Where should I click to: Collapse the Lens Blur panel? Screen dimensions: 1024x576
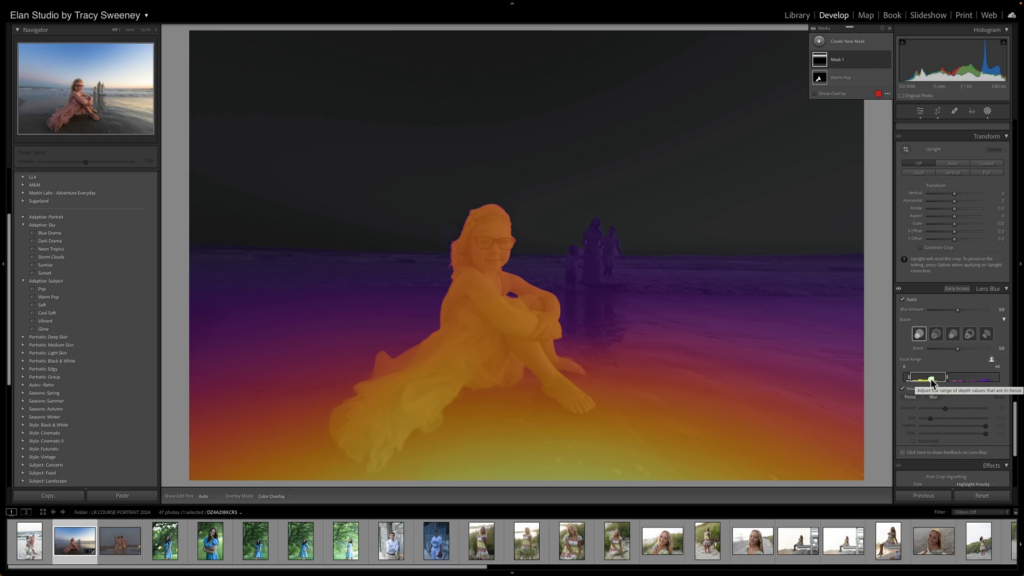click(1006, 289)
